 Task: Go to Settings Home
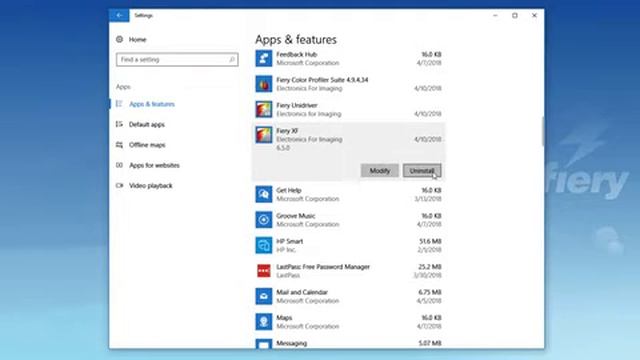(x=138, y=40)
